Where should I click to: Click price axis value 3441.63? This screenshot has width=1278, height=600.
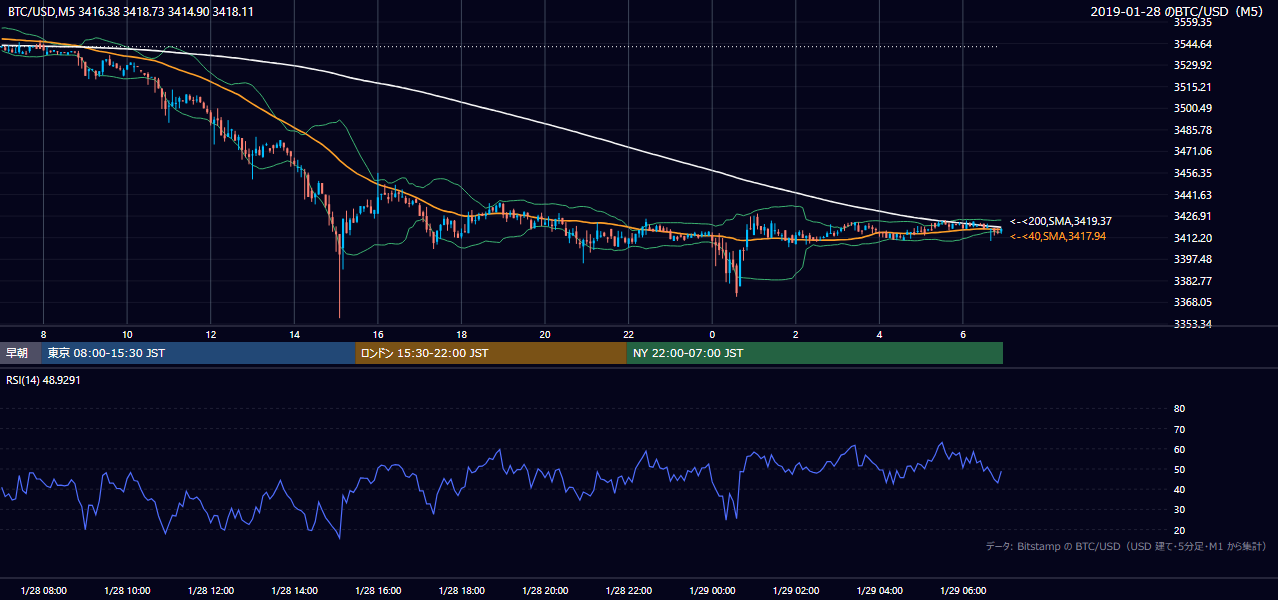click(1193, 195)
